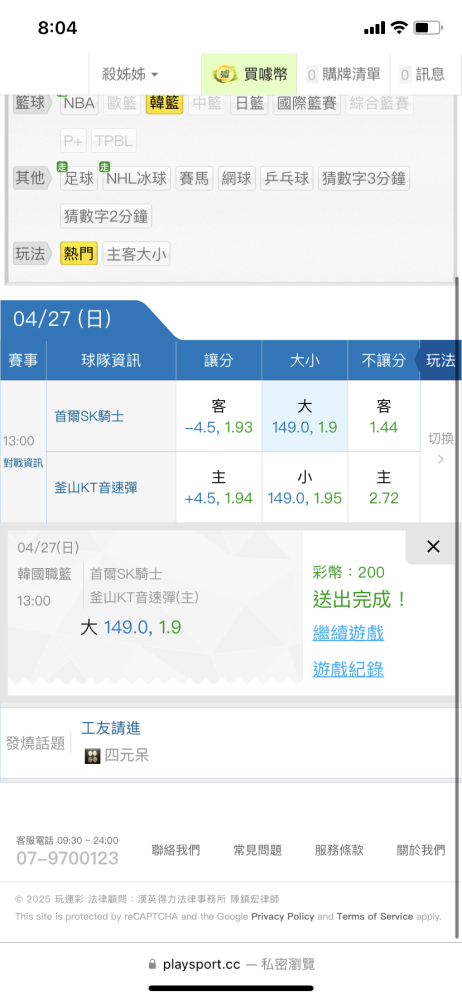Viewport: 462px width, 1000px height.
Task: Open the 訊息 message counter
Action: pyautogui.click(x=422, y=75)
